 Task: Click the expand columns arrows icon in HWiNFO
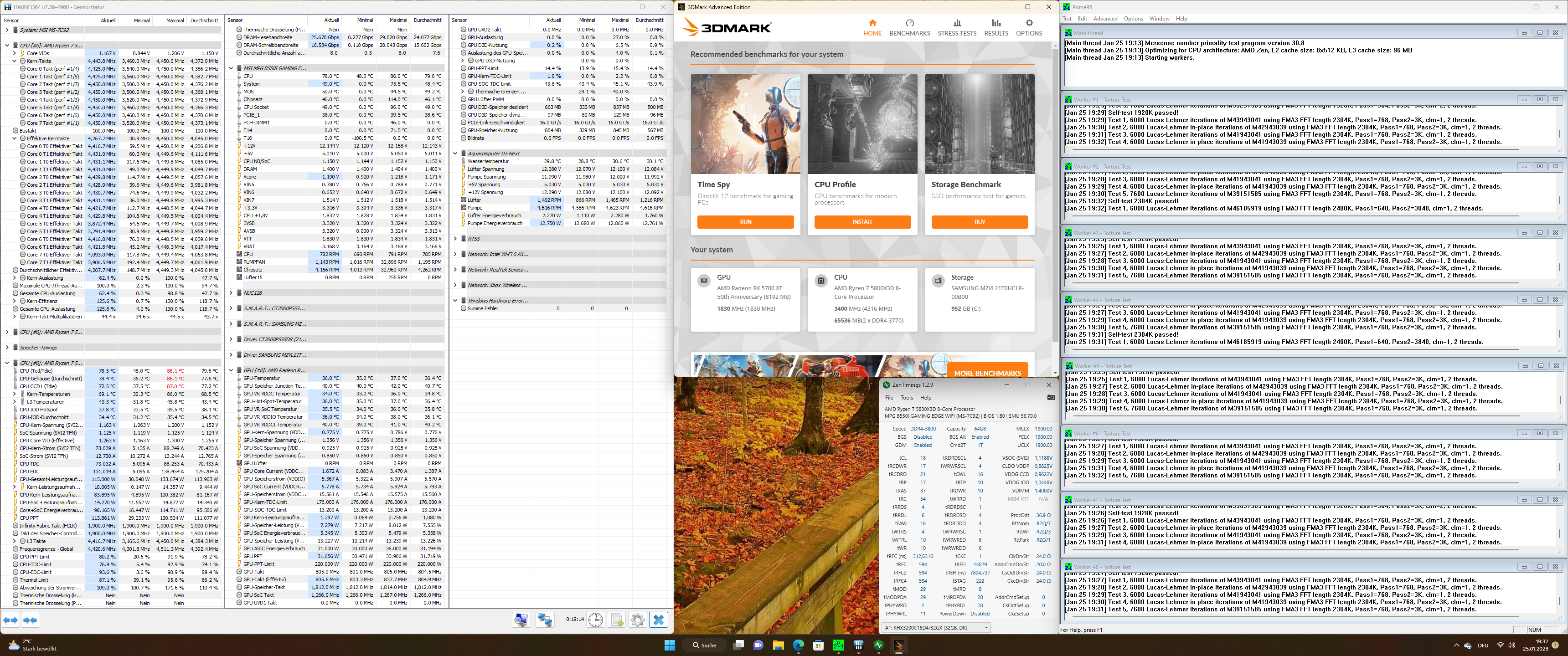(x=10, y=620)
